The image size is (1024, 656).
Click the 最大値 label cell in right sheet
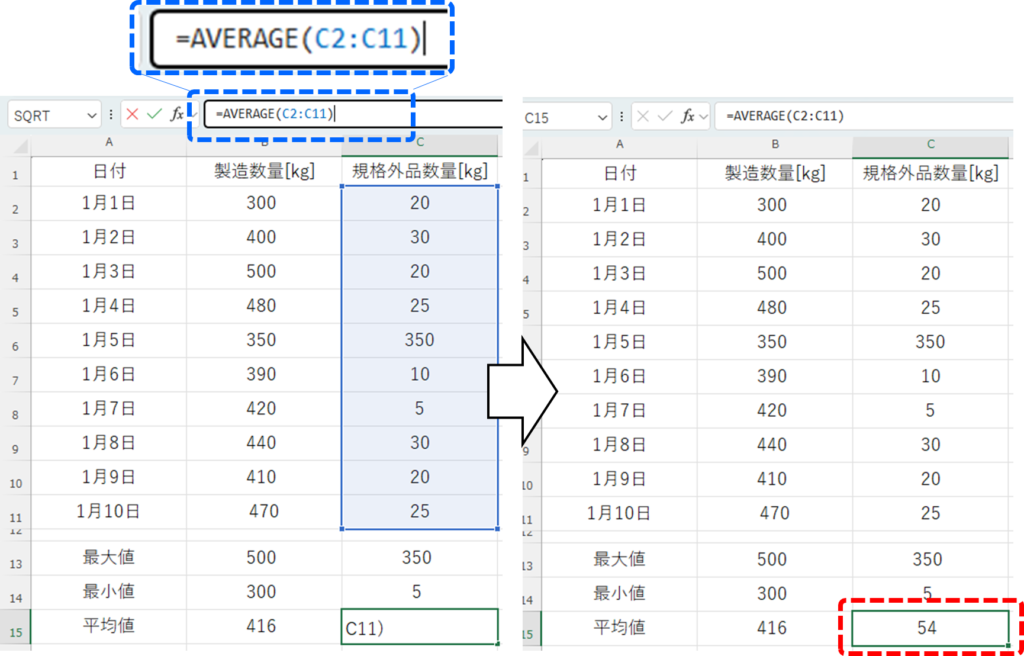[620, 559]
